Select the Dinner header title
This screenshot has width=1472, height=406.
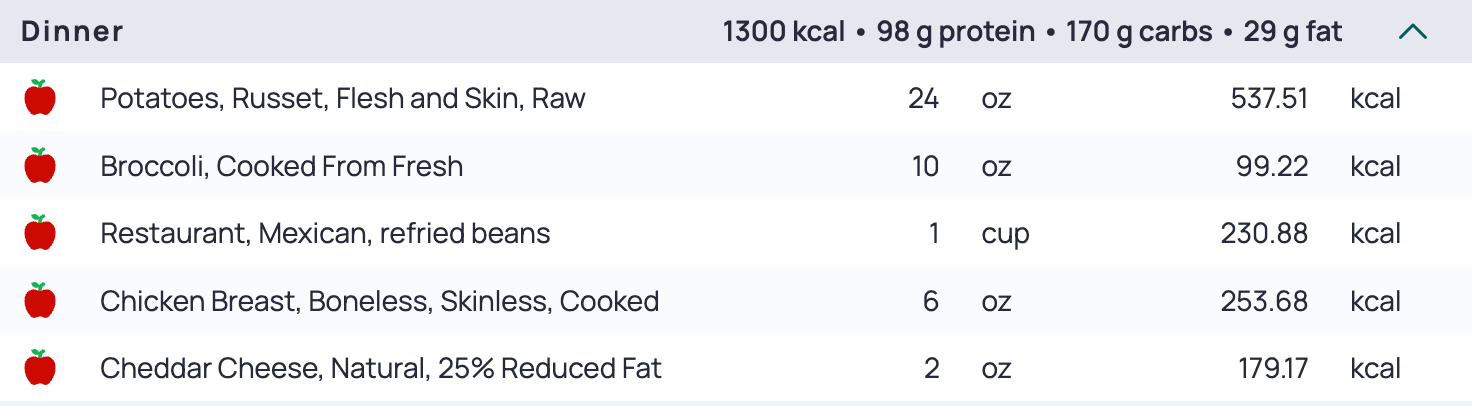click(x=72, y=32)
